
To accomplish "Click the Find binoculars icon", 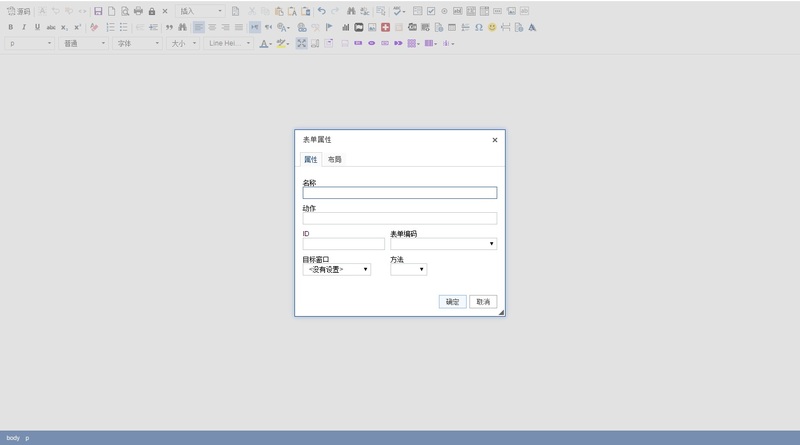I will (x=351, y=11).
